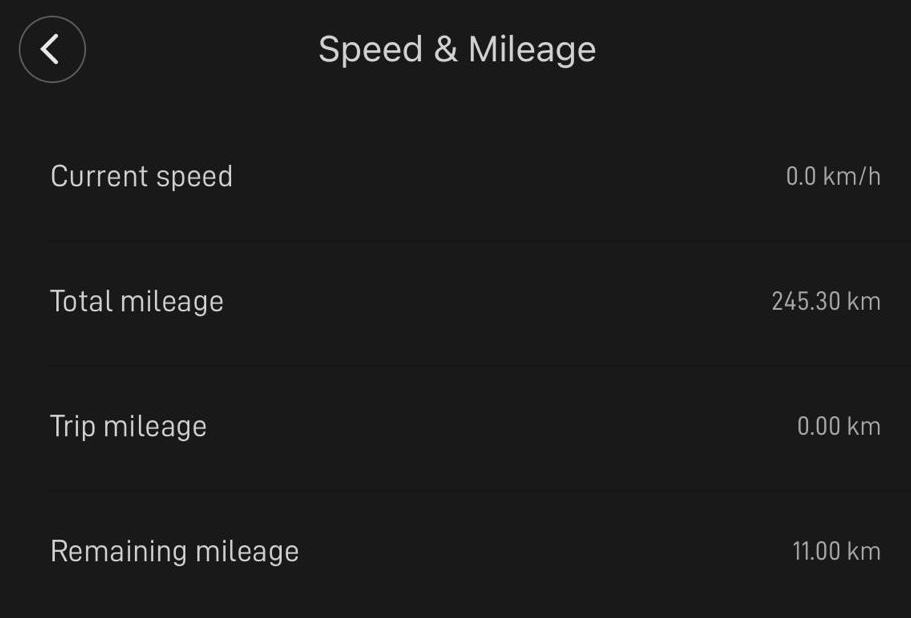Click the number 11.00 in Remaining mileage
911x618 pixels.
click(815, 551)
